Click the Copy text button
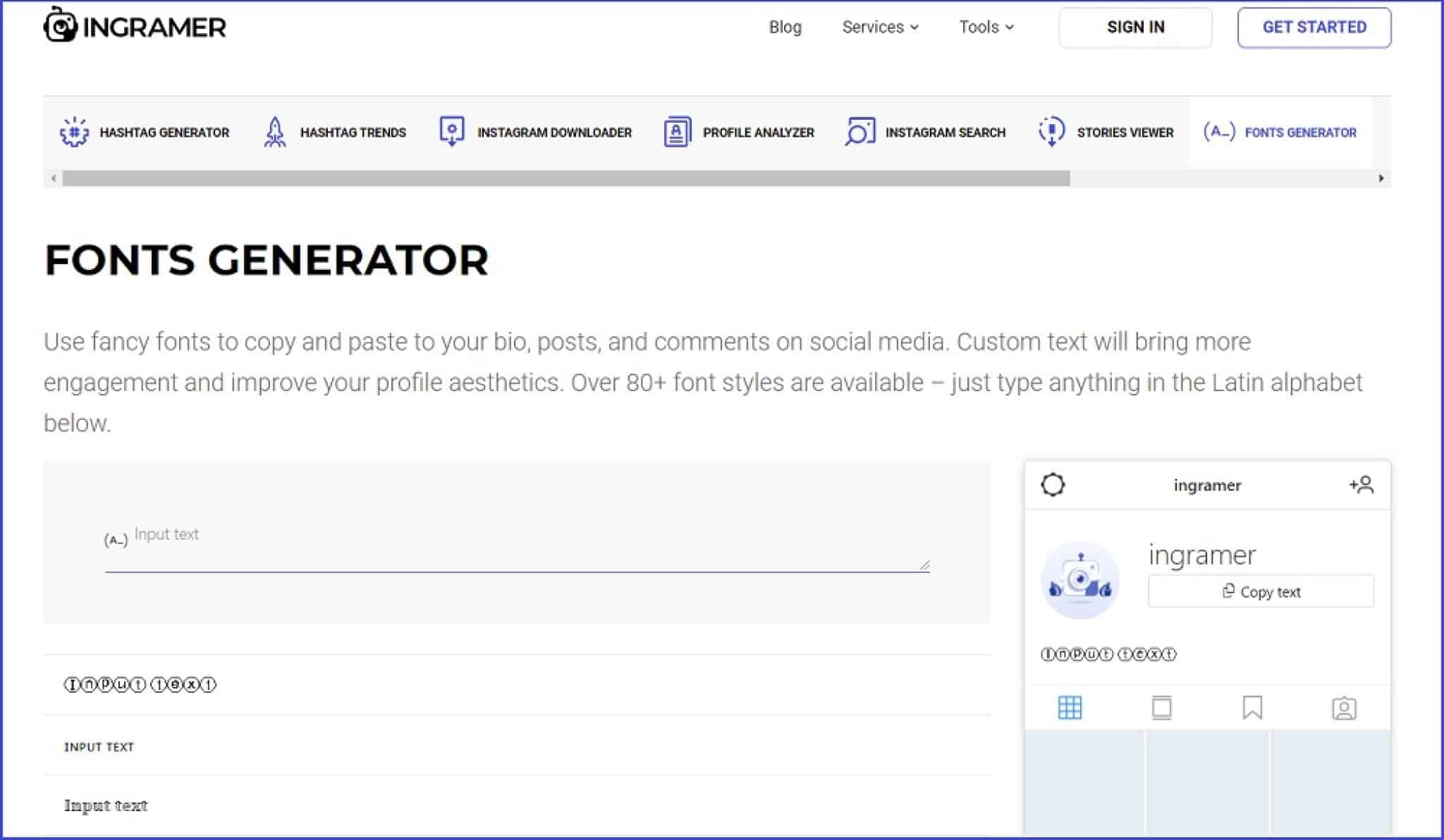Screen dimensions: 1444x840 click(1261, 591)
